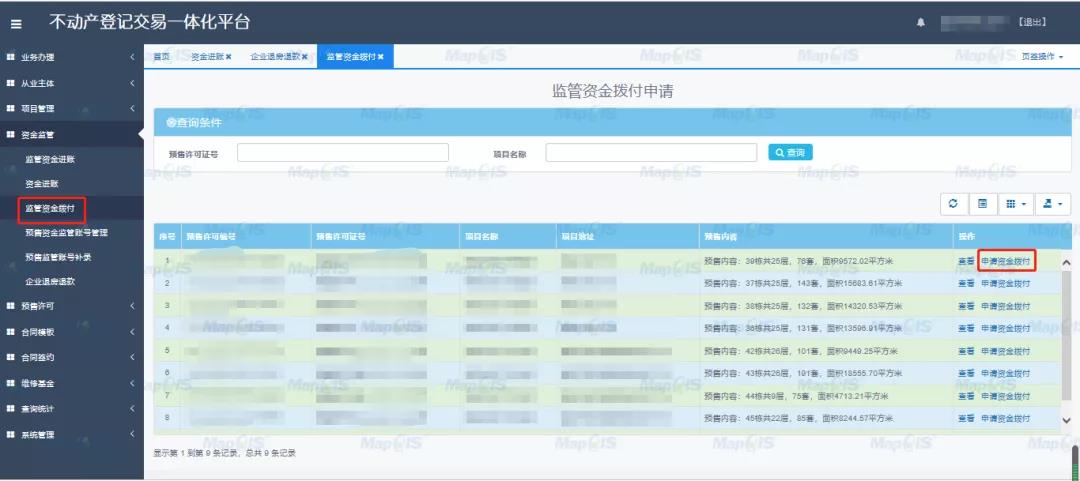Switch to the 首页 tab
The width and height of the screenshot is (1080, 481).
pyautogui.click(x=162, y=57)
